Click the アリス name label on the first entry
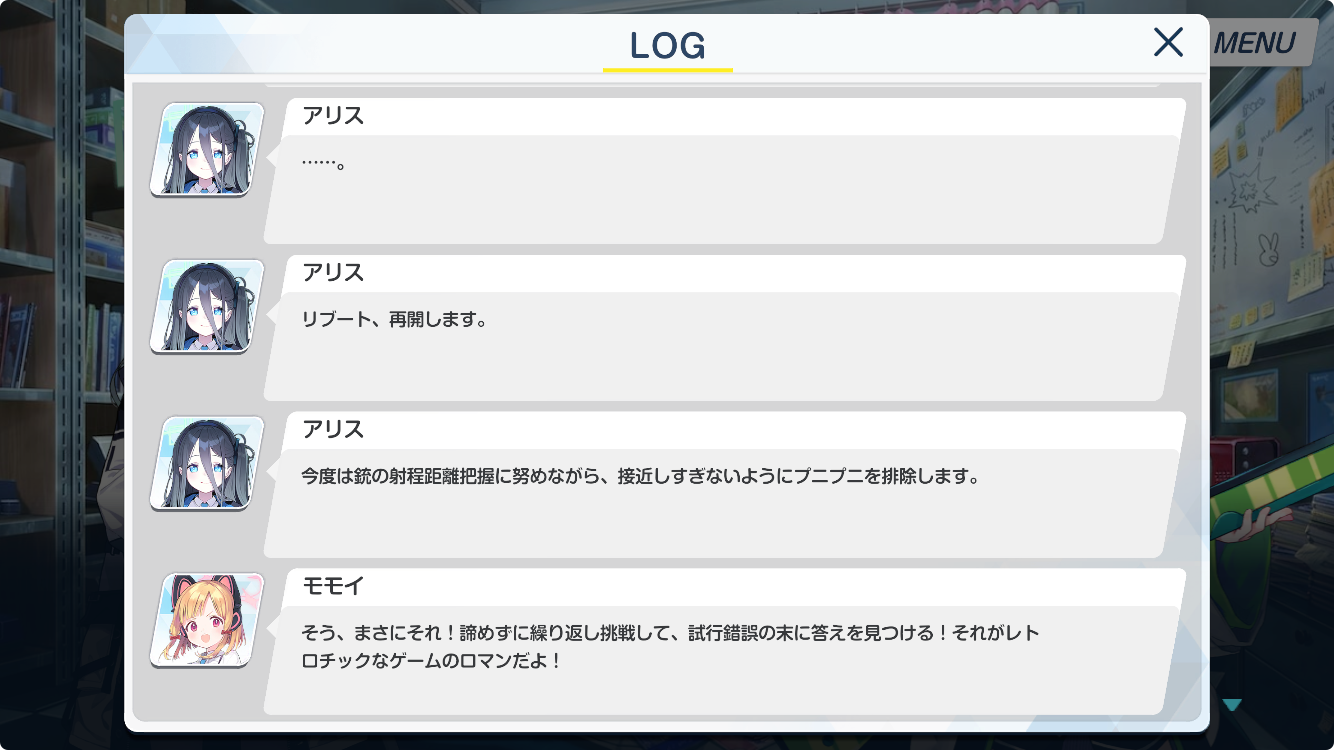This screenshot has width=1334, height=750. 333,116
